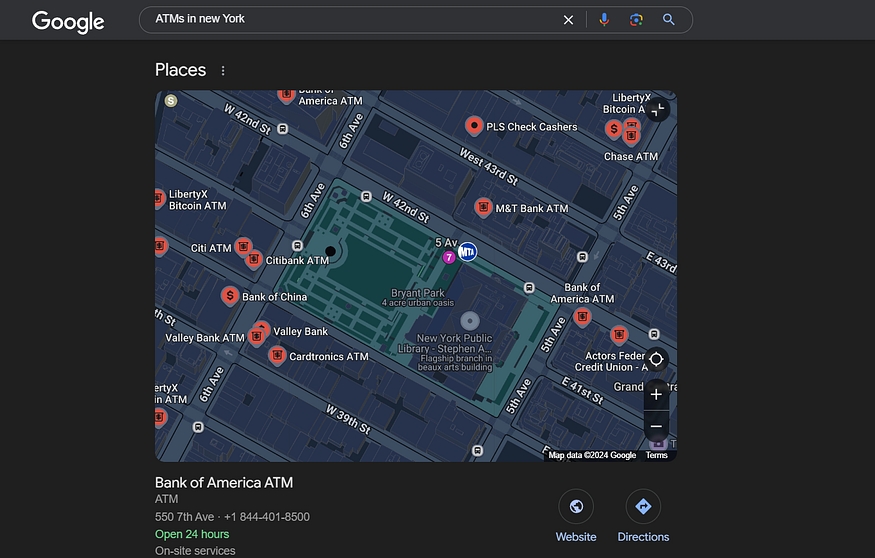Open Google Lens image search

click(x=636, y=20)
